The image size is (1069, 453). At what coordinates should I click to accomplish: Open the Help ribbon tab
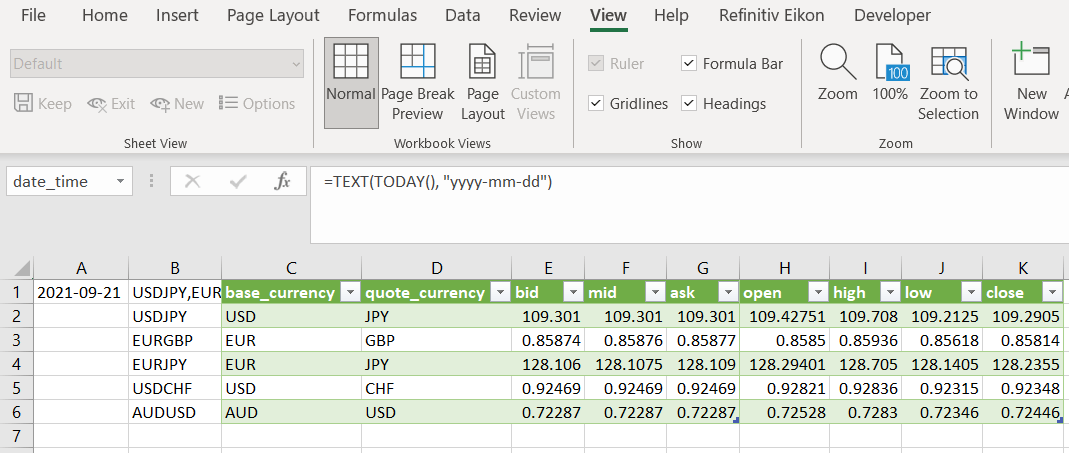click(x=671, y=15)
